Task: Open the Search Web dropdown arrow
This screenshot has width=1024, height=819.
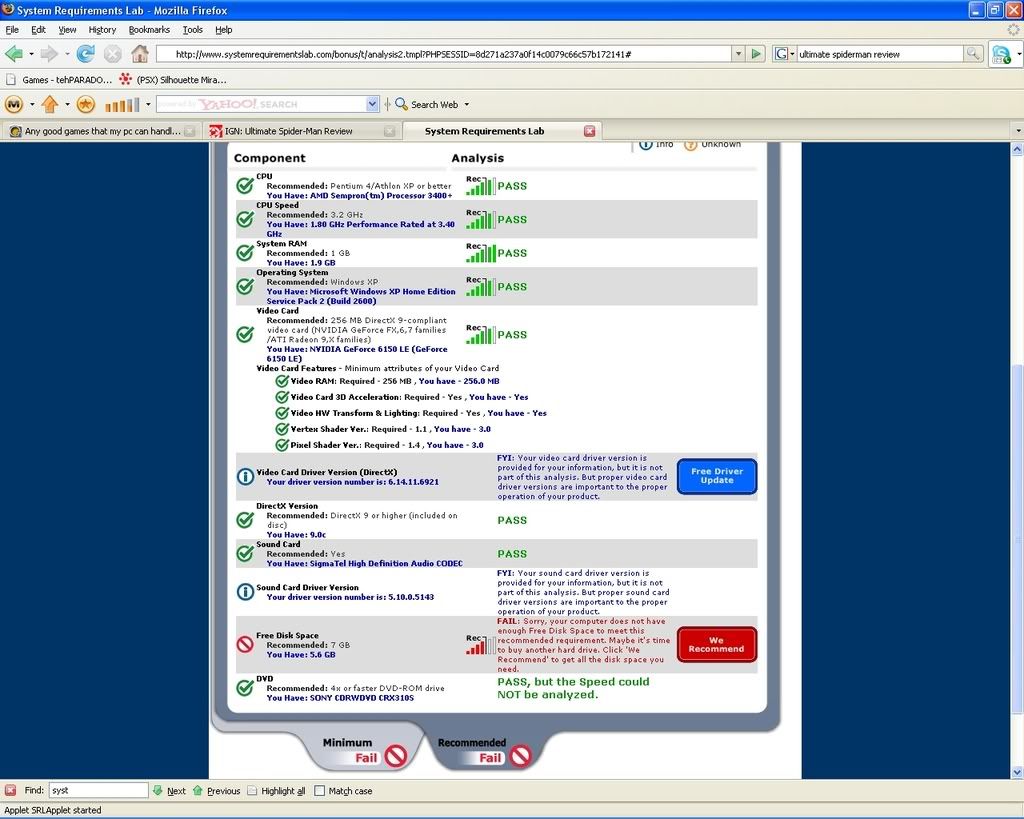Action: [x=466, y=104]
